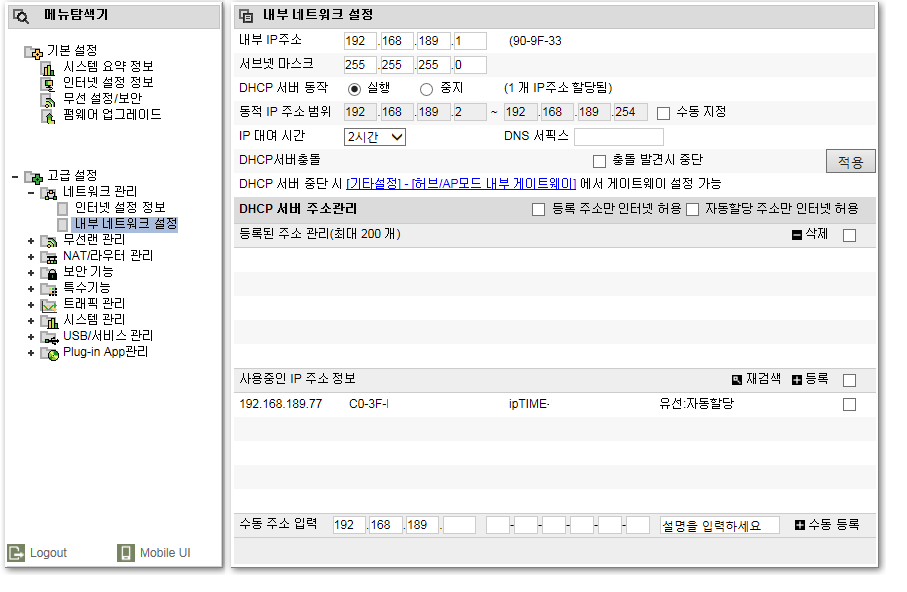Expand the 시스템 관리 node

coord(31,321)
